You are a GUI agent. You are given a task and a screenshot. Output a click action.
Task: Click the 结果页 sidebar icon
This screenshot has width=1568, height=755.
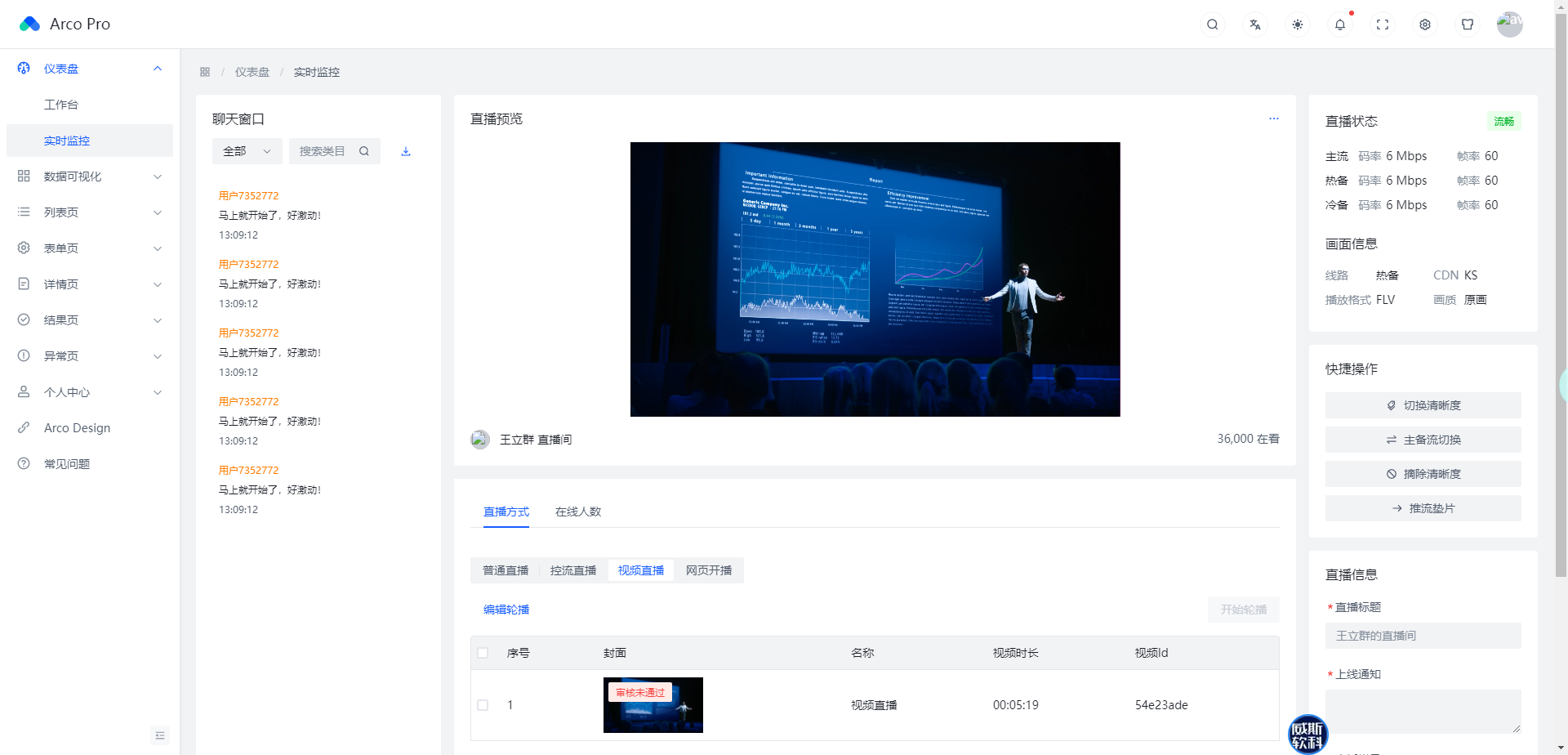24,320
